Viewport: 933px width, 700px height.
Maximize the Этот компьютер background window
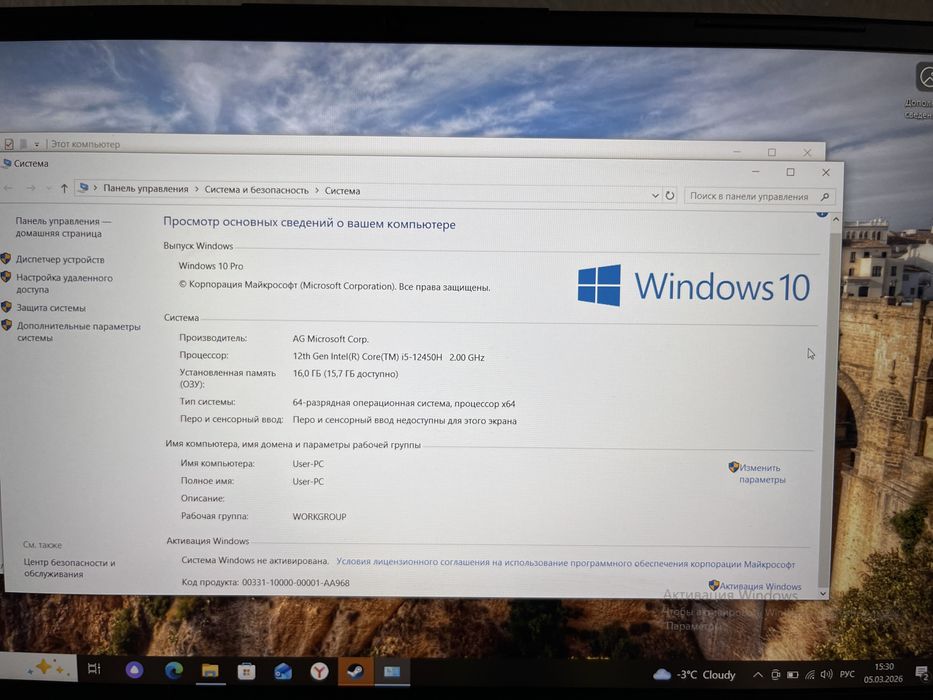(x=772, y=152)
